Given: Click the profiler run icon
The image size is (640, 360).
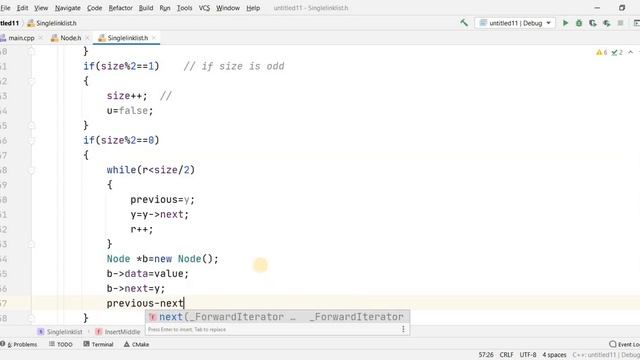Looking at the screenshot, I should (x=607, y=23).
